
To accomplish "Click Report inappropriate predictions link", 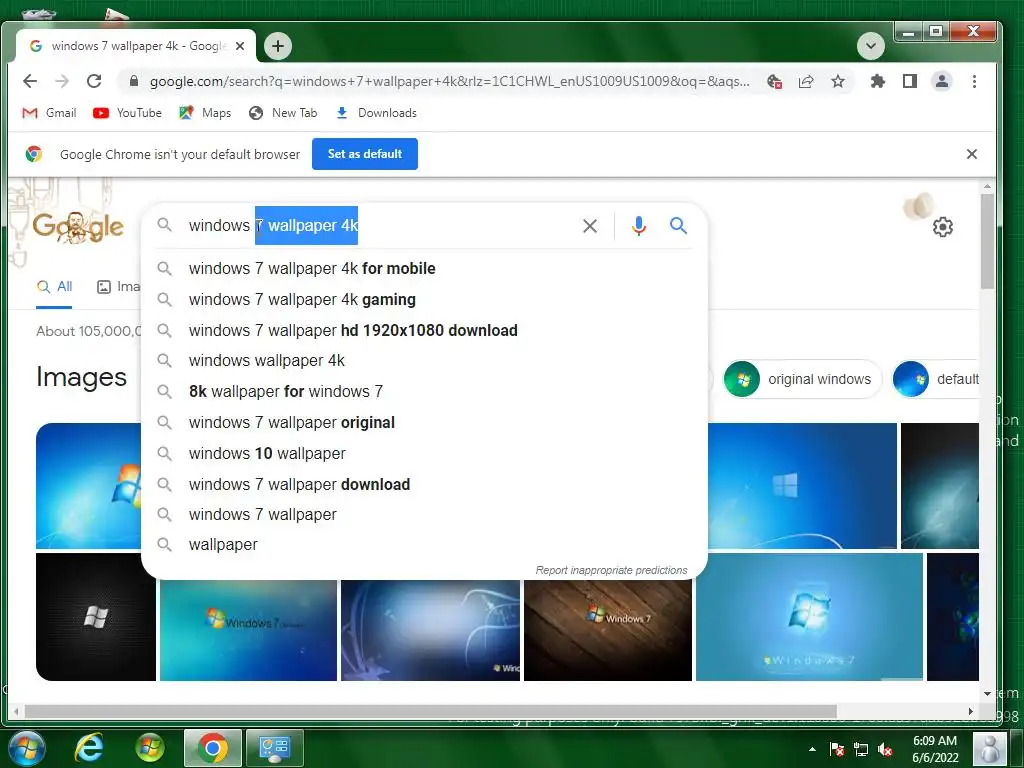I will [x=611, y=570].
